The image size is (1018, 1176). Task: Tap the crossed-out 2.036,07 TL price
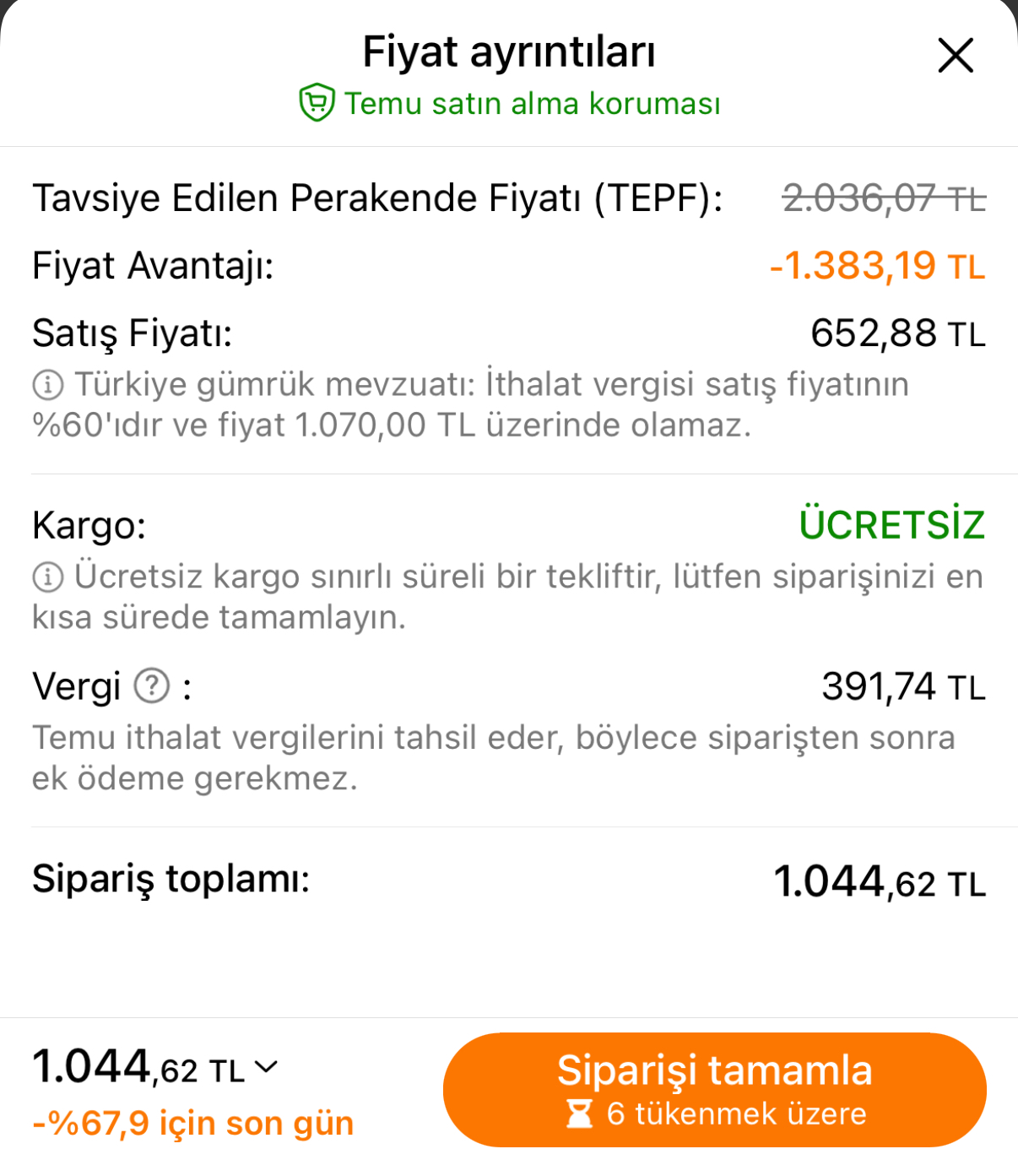(x=884, y=199)
